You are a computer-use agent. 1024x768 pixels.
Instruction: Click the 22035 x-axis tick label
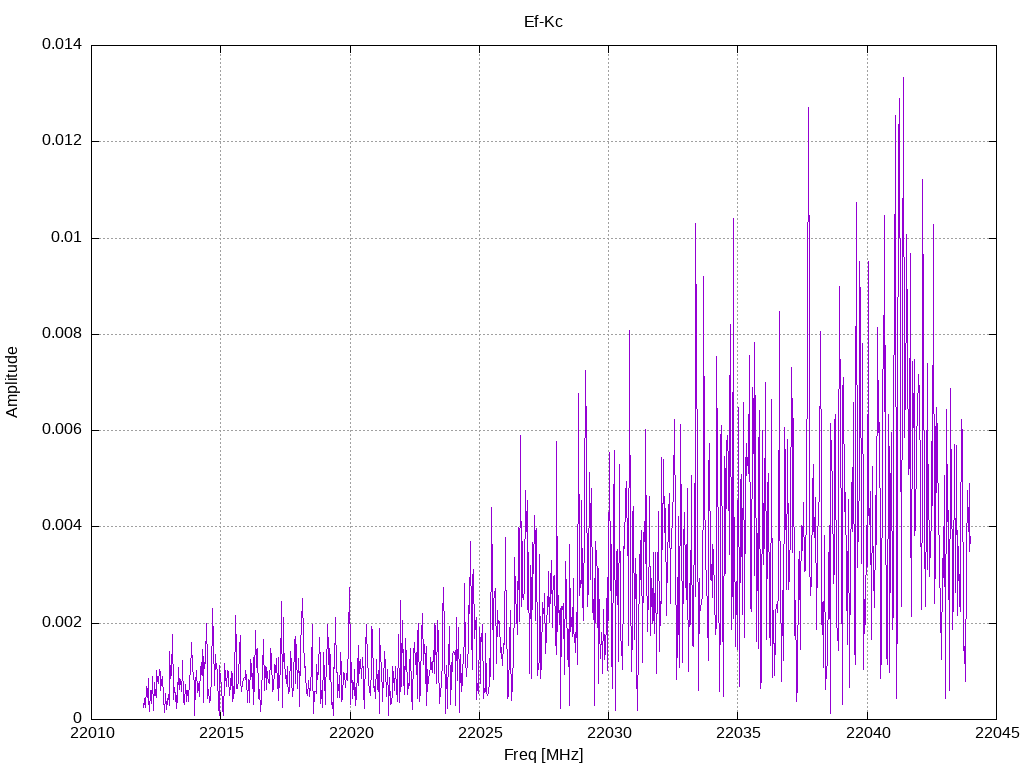point(739,733)
